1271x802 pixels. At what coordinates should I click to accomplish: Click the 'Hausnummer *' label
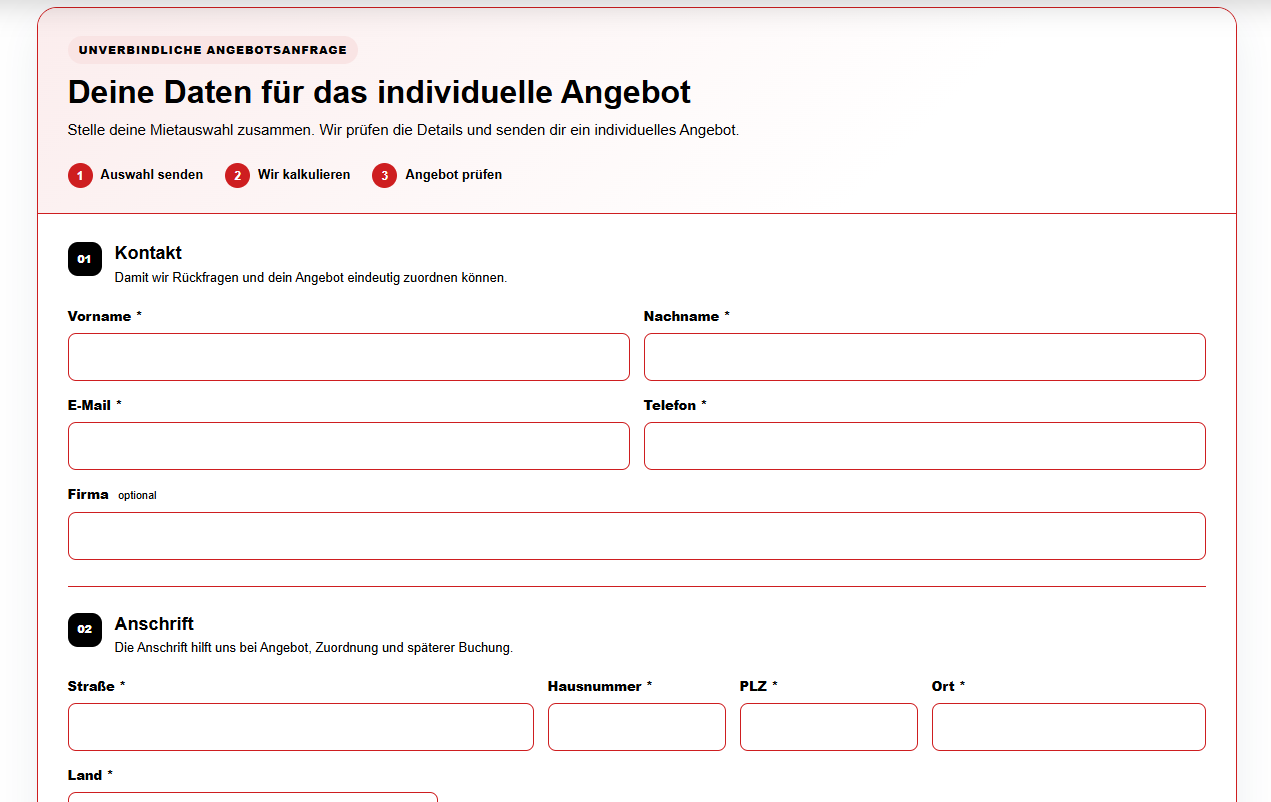(600, 686)
